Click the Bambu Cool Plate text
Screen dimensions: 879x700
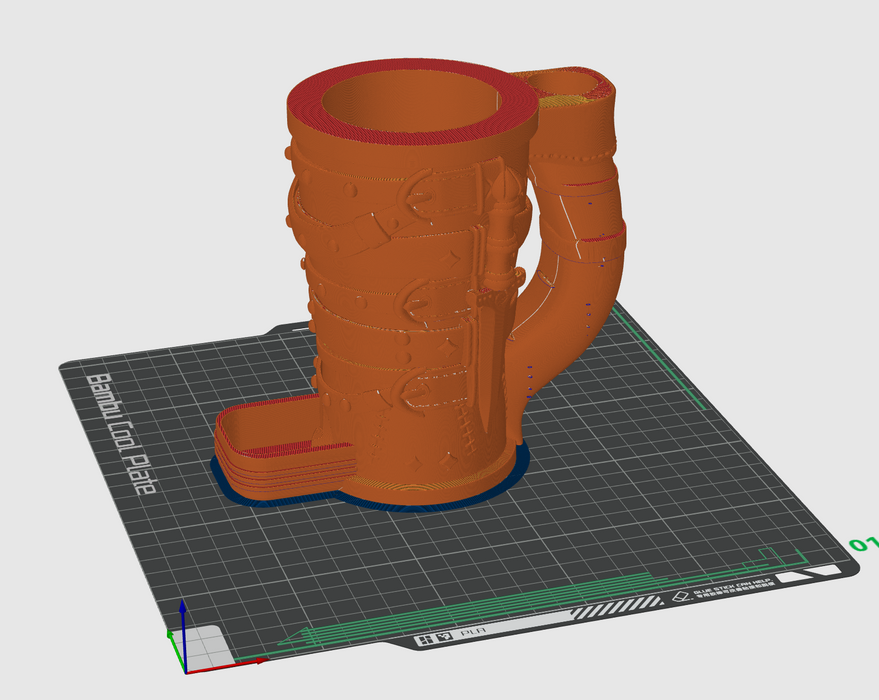119,435
